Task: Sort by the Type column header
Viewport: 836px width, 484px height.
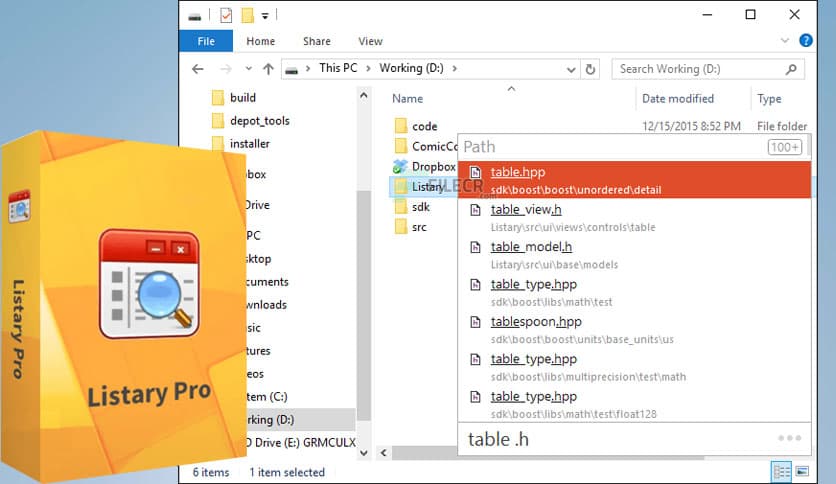Action: tap(769, 99)
